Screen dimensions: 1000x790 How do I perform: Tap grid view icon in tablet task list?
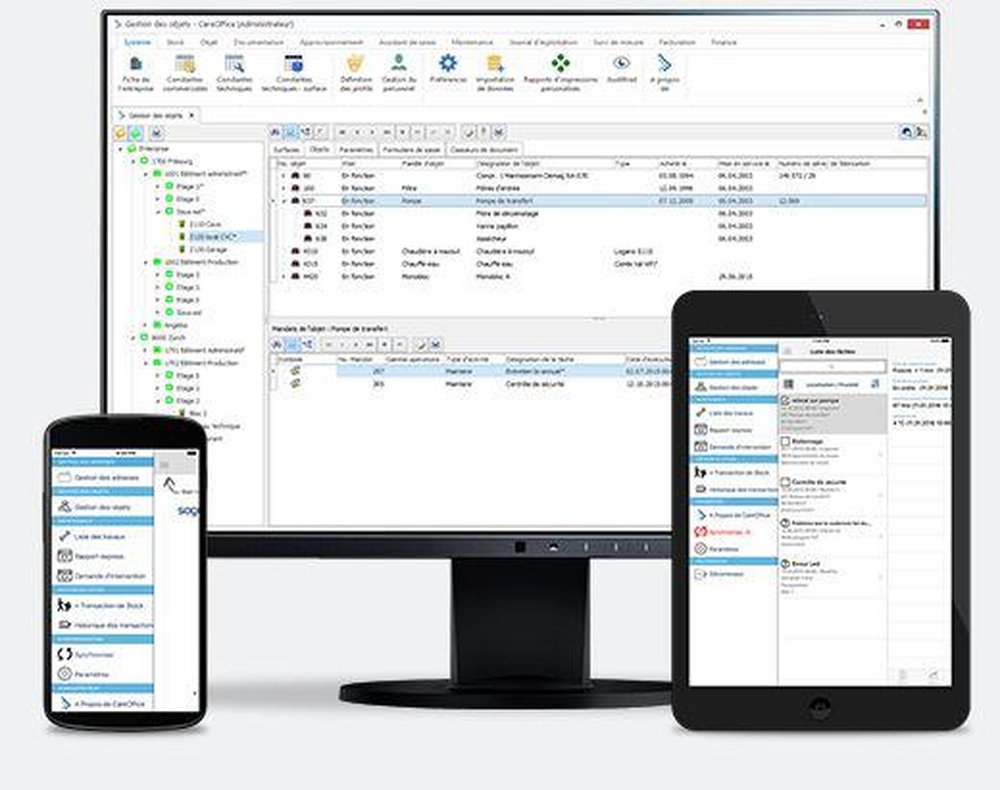pos(788,384)
